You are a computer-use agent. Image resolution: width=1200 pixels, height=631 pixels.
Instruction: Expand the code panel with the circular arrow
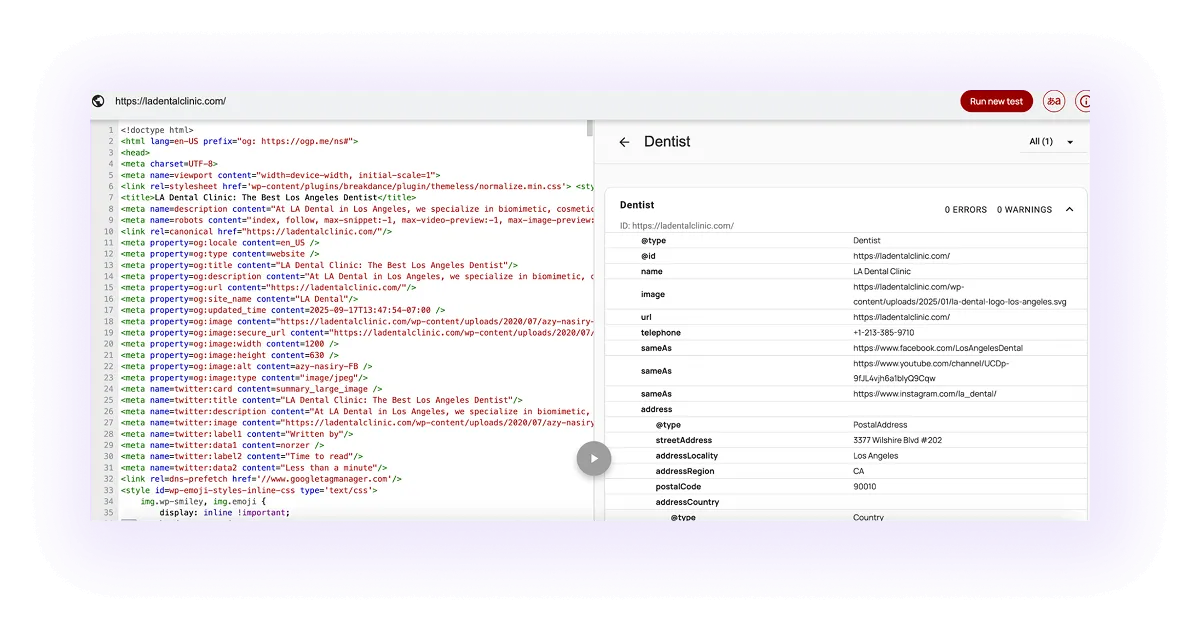[593, 458]
